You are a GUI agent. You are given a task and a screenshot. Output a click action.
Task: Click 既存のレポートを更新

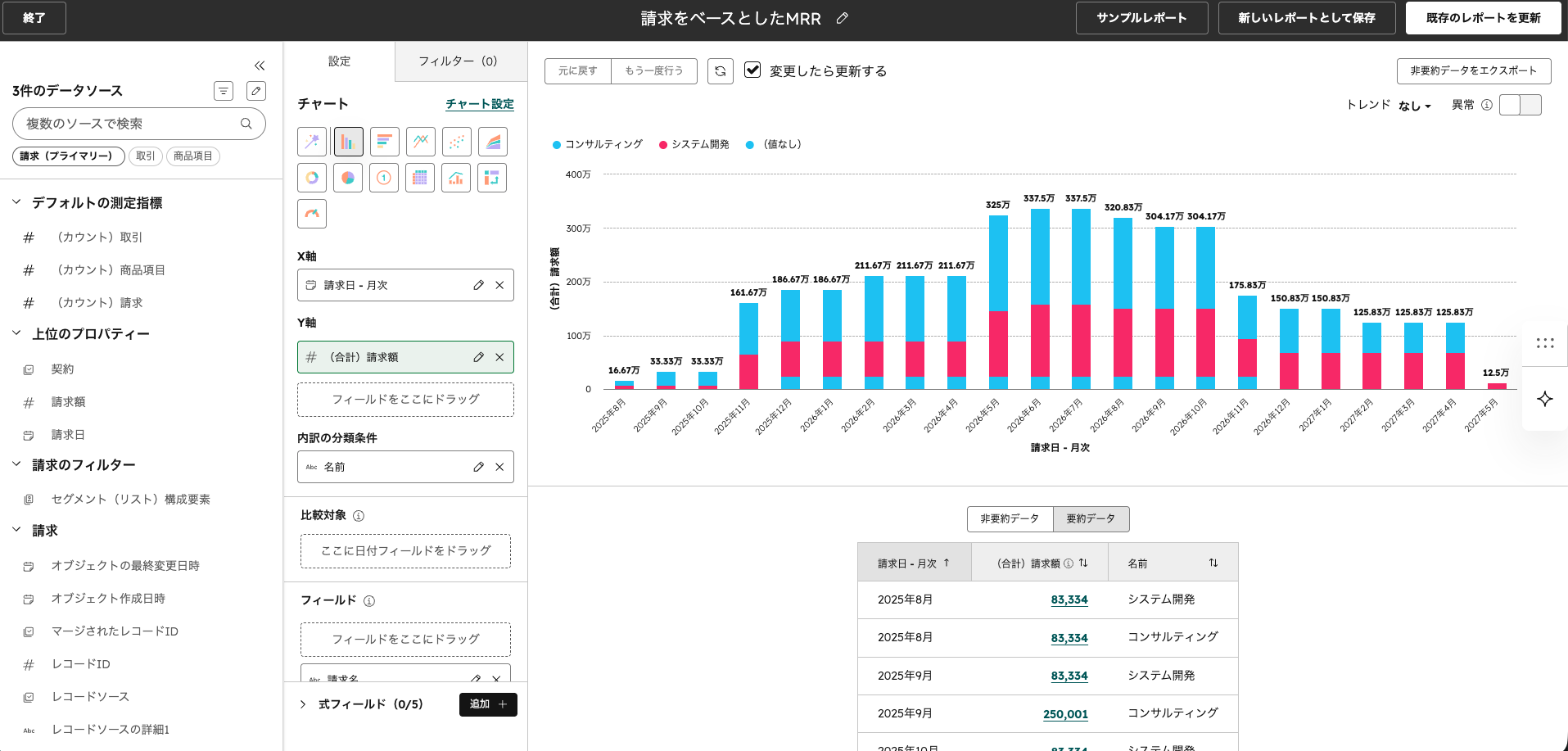pos(1483,18)
